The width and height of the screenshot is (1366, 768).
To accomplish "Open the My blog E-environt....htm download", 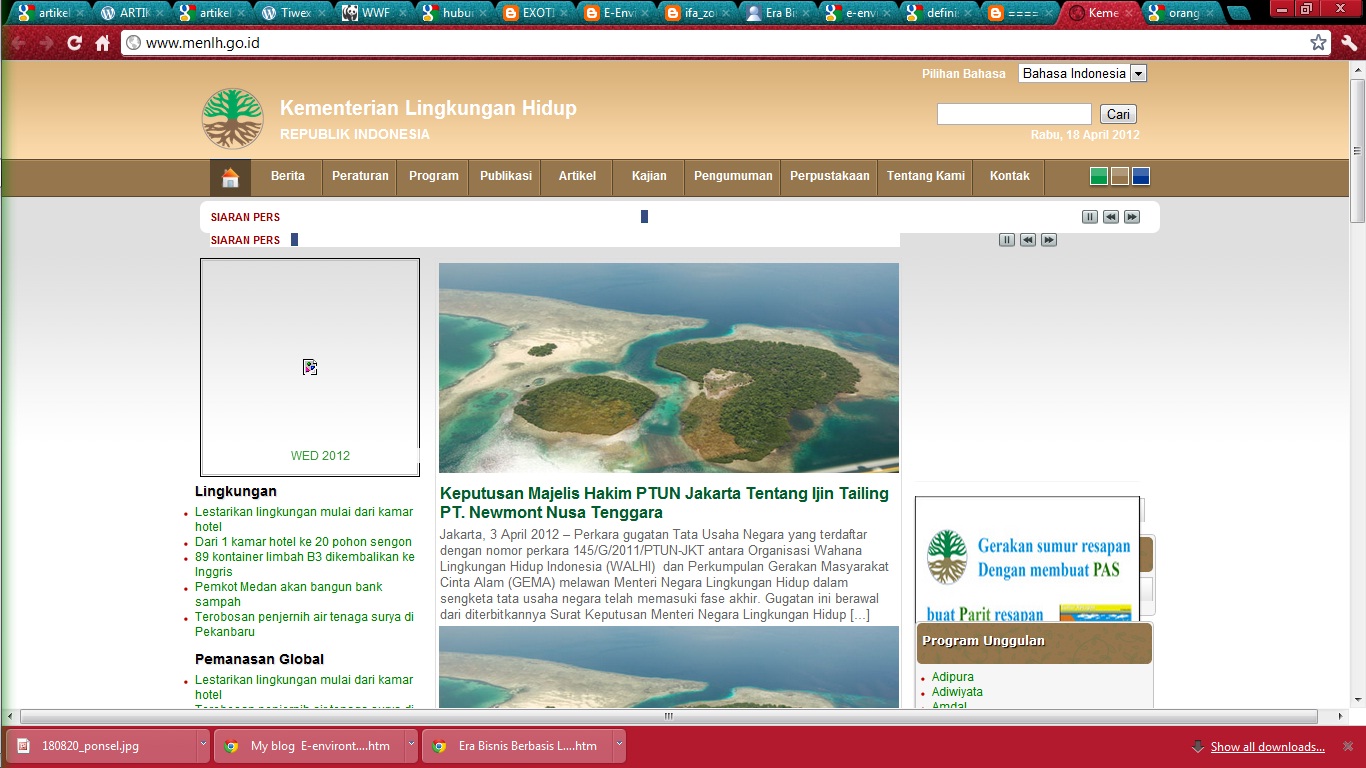I will [309, 746].
